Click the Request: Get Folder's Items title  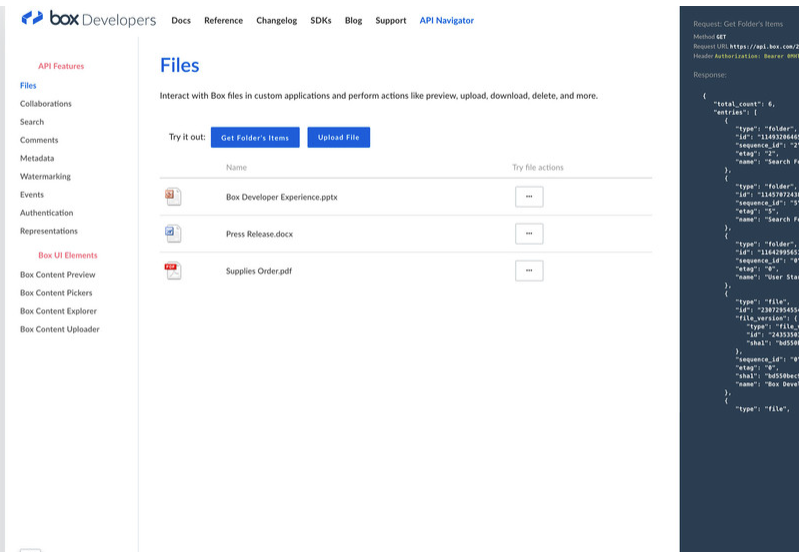tap(738, 24)
